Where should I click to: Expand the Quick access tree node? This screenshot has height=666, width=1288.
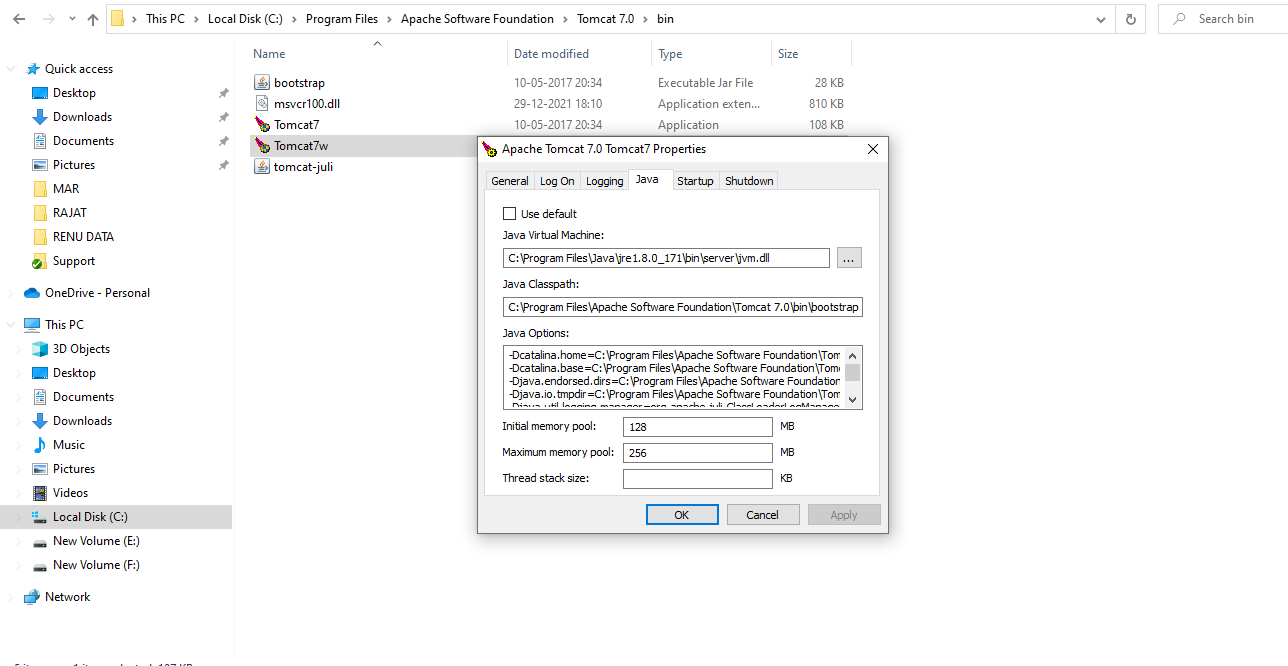[11, 69]
